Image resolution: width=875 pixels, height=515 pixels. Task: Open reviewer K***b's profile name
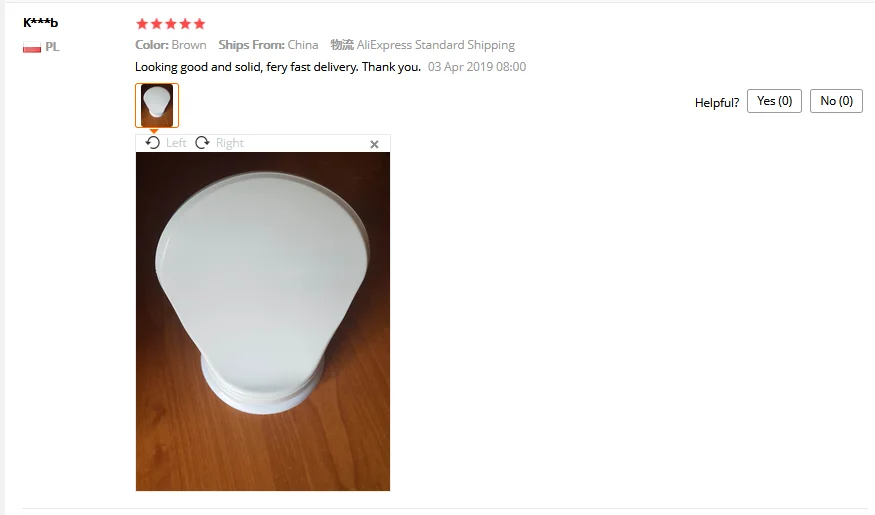[x=40, y=23]
